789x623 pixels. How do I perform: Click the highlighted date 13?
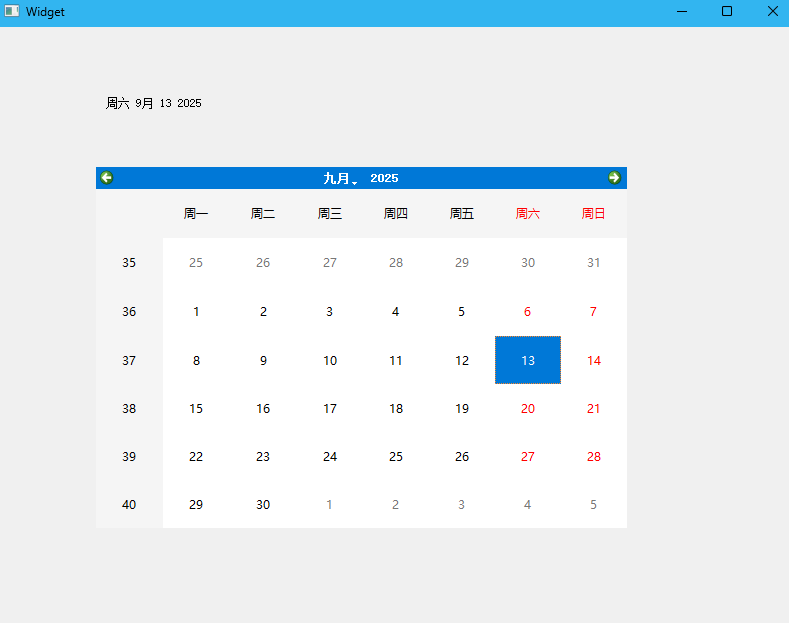[x=528, y=360]
